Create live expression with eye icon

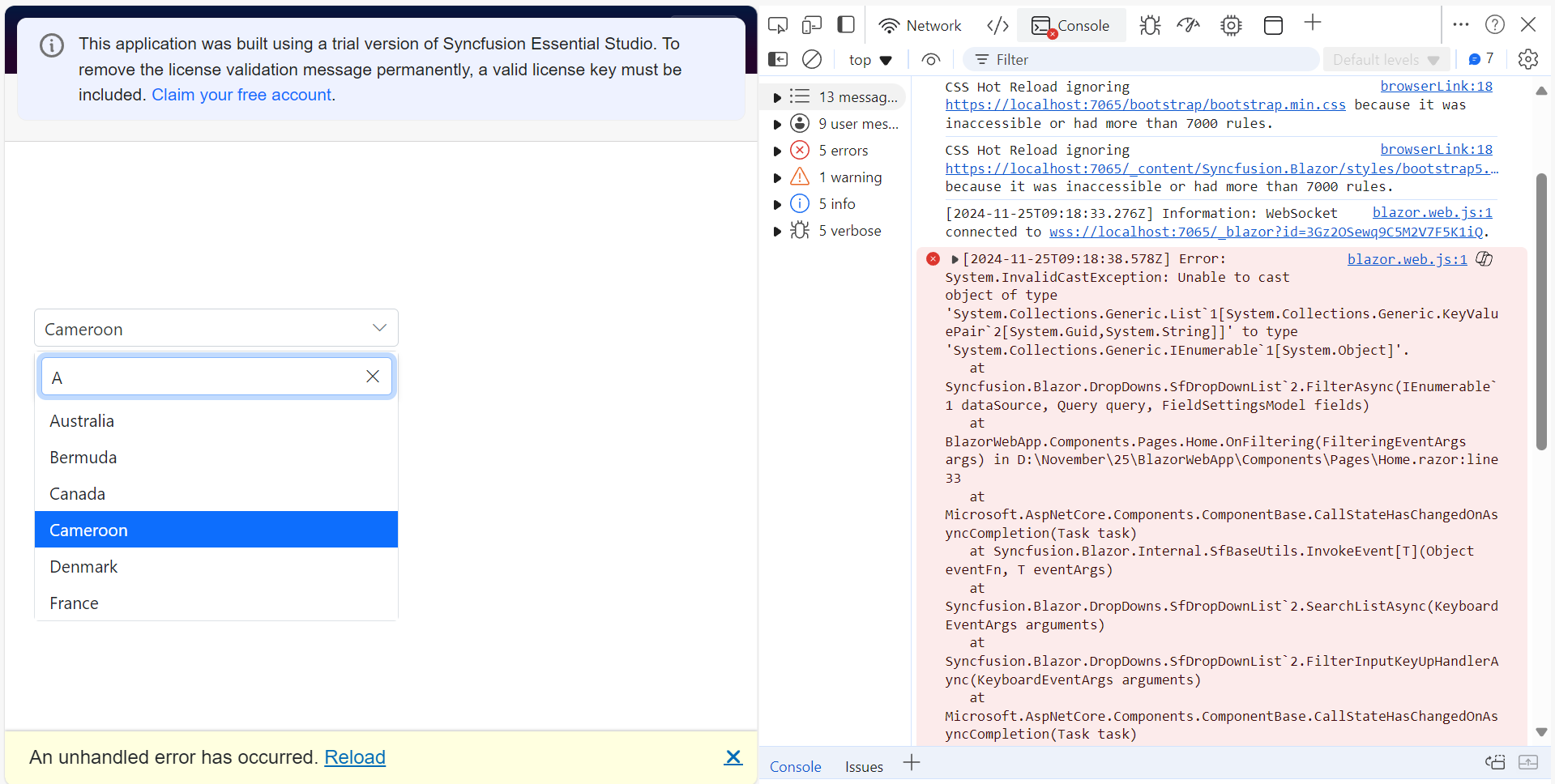click(x=931, y=59)
